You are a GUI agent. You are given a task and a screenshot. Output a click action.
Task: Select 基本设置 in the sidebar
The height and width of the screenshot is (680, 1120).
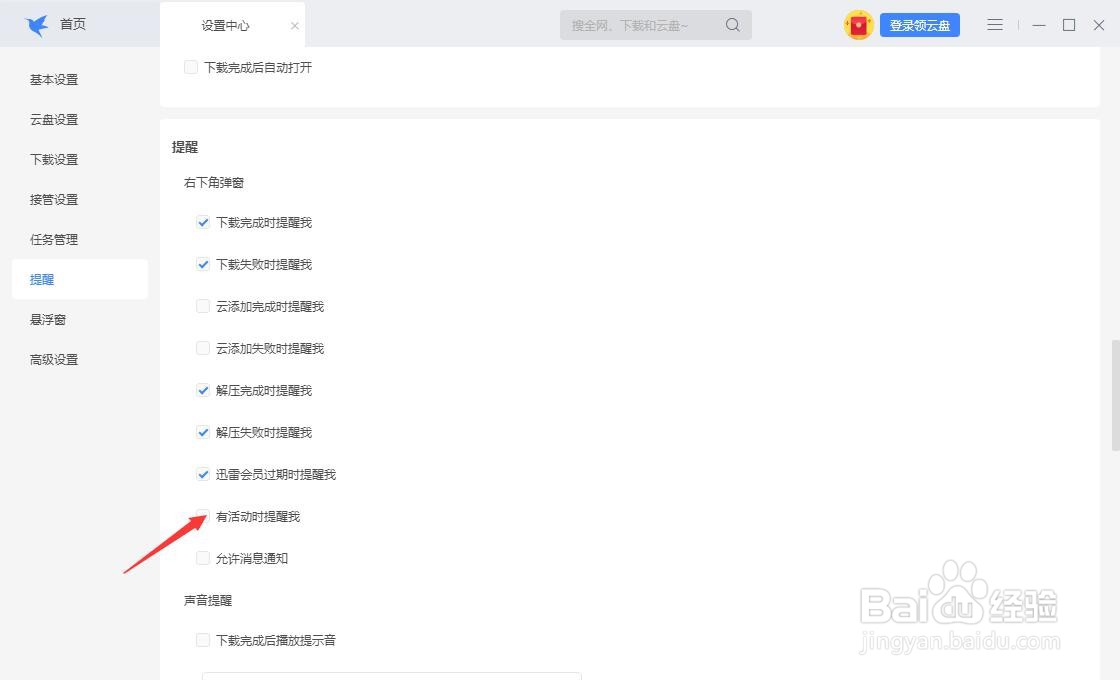[x=53, y=79]
